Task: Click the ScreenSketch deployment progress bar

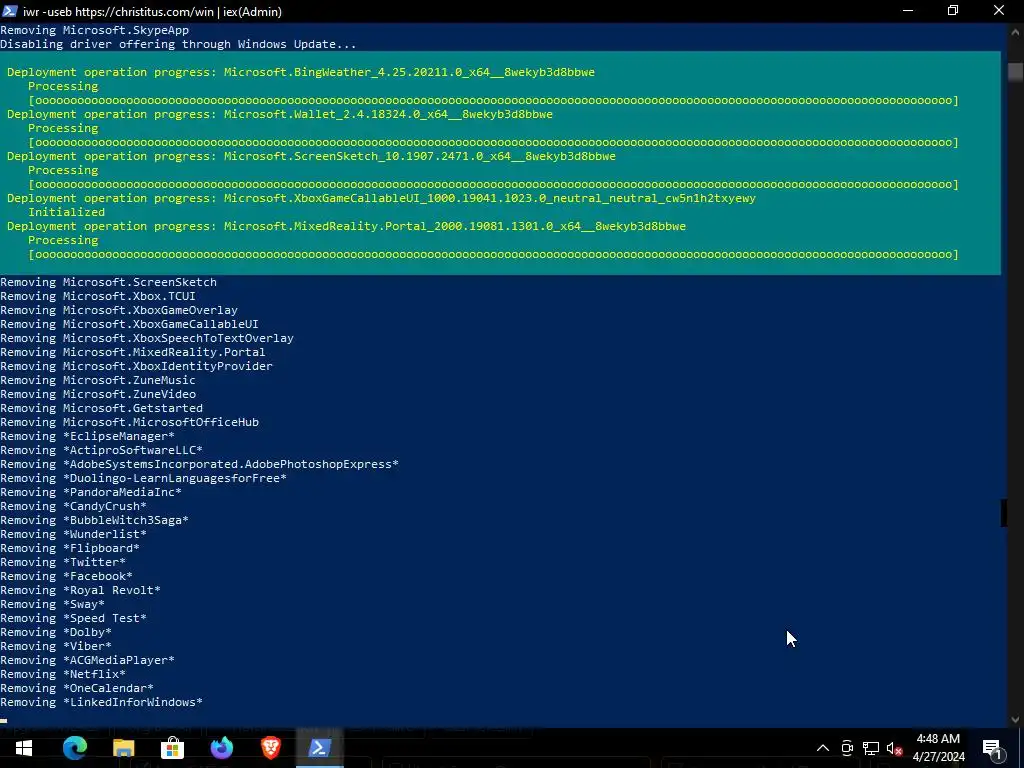Action: (x=494, y=184)
